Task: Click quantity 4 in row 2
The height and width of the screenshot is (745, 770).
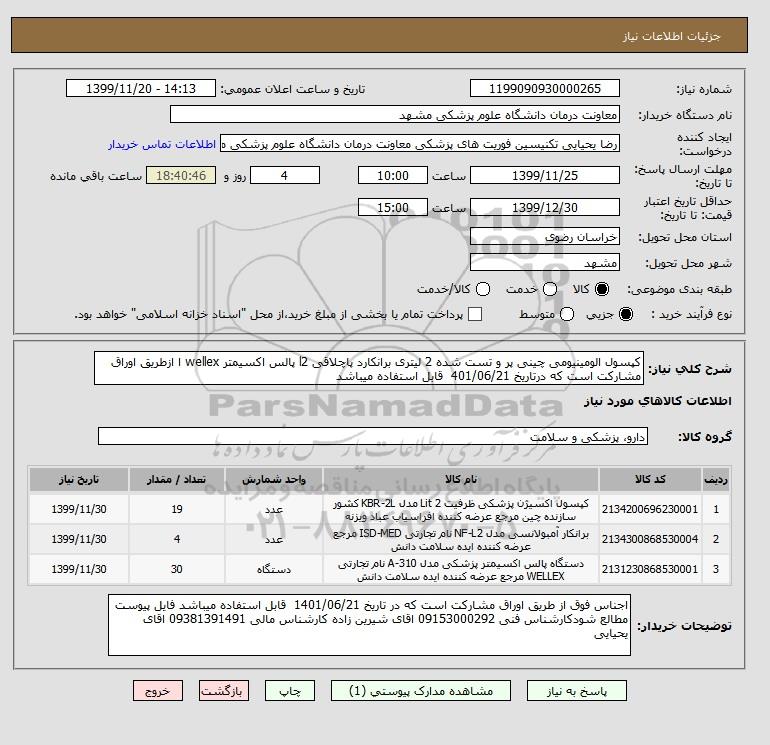Action: click(x=177, y=539)
